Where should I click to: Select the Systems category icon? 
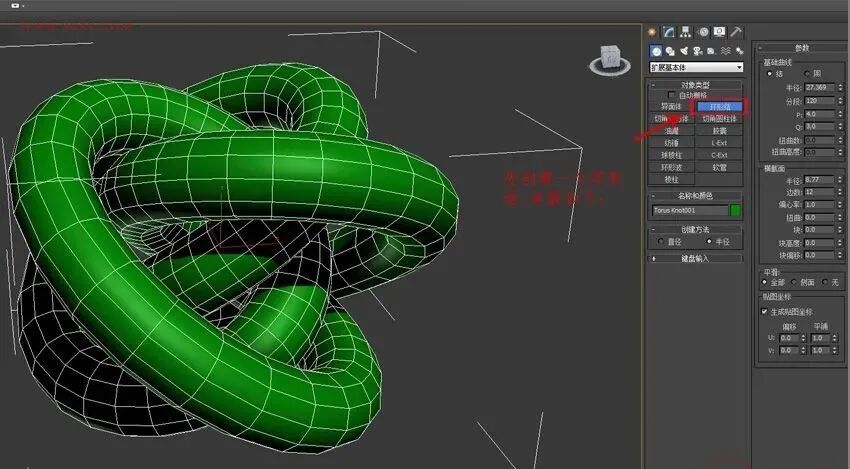pos(739,51)
